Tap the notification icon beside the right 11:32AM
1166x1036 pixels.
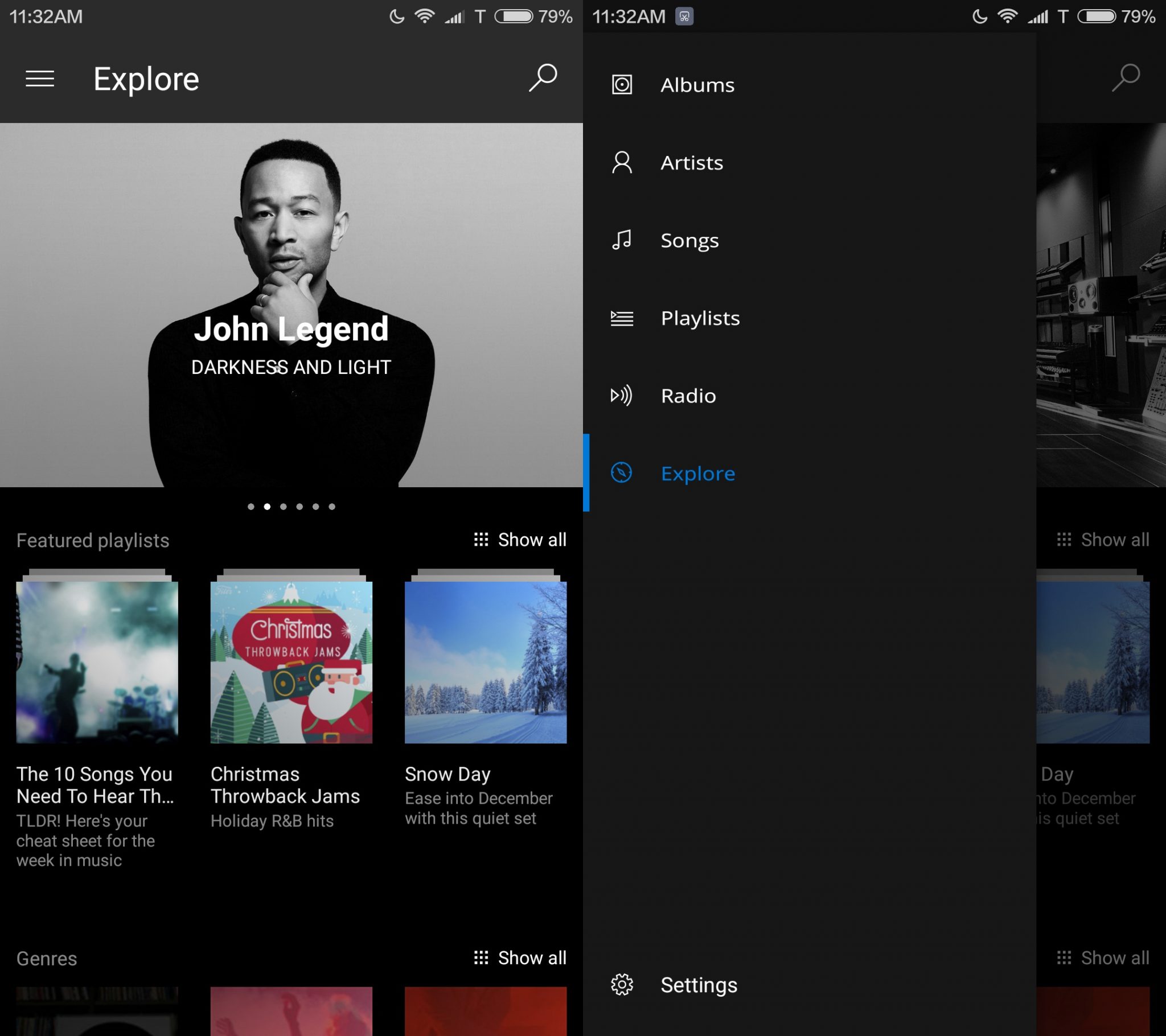(x=684, y=17)
